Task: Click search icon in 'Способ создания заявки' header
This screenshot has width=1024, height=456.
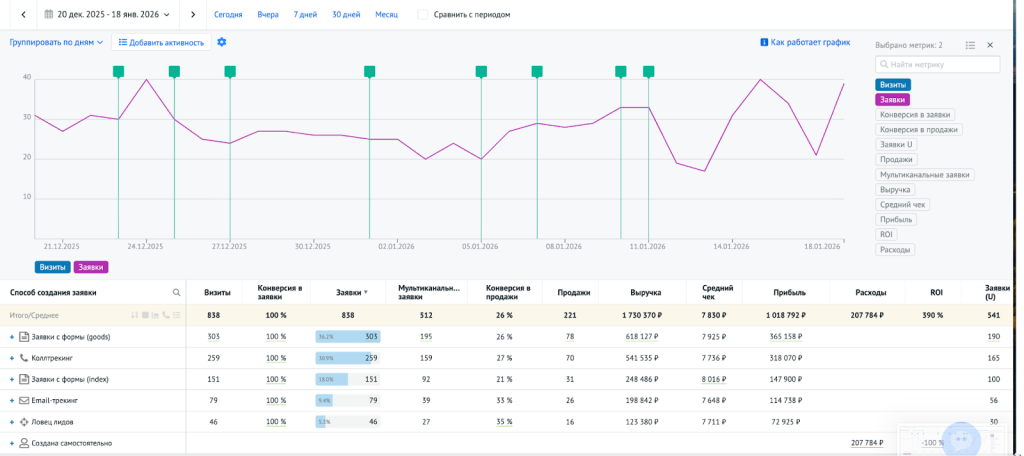Action: (177, 293)
